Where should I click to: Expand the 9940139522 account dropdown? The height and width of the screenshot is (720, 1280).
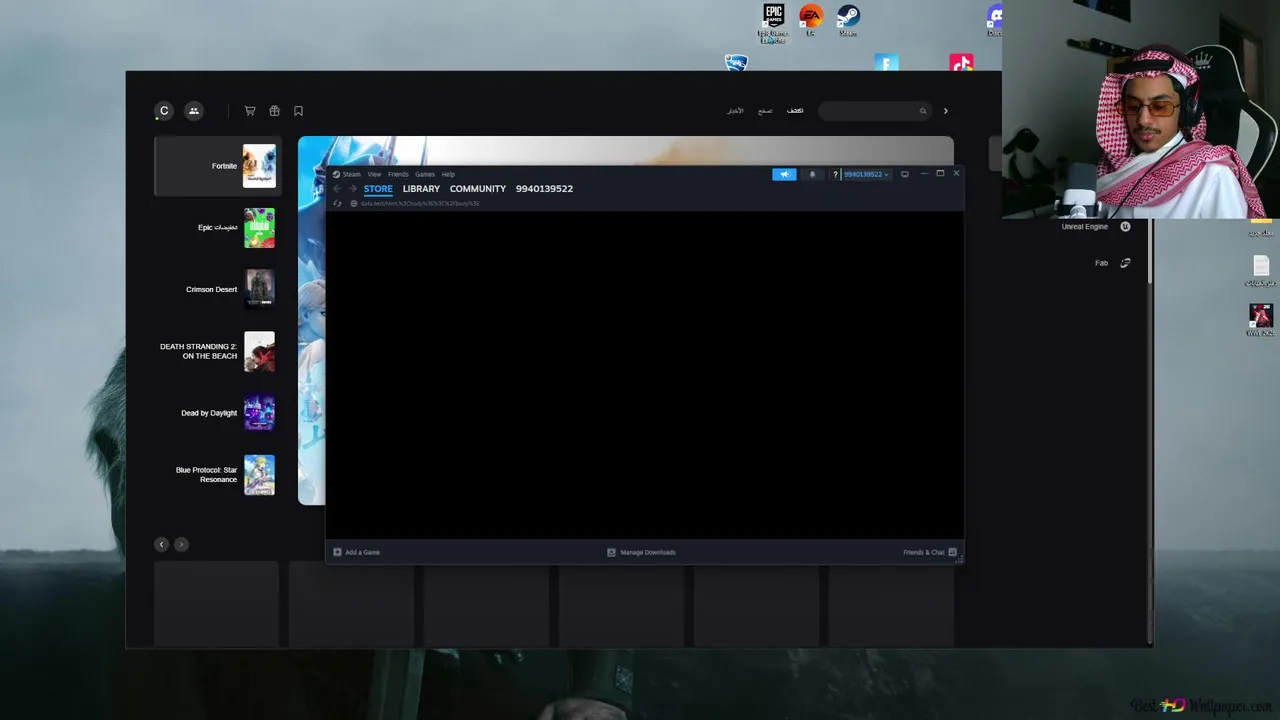[x=866, y=174]
